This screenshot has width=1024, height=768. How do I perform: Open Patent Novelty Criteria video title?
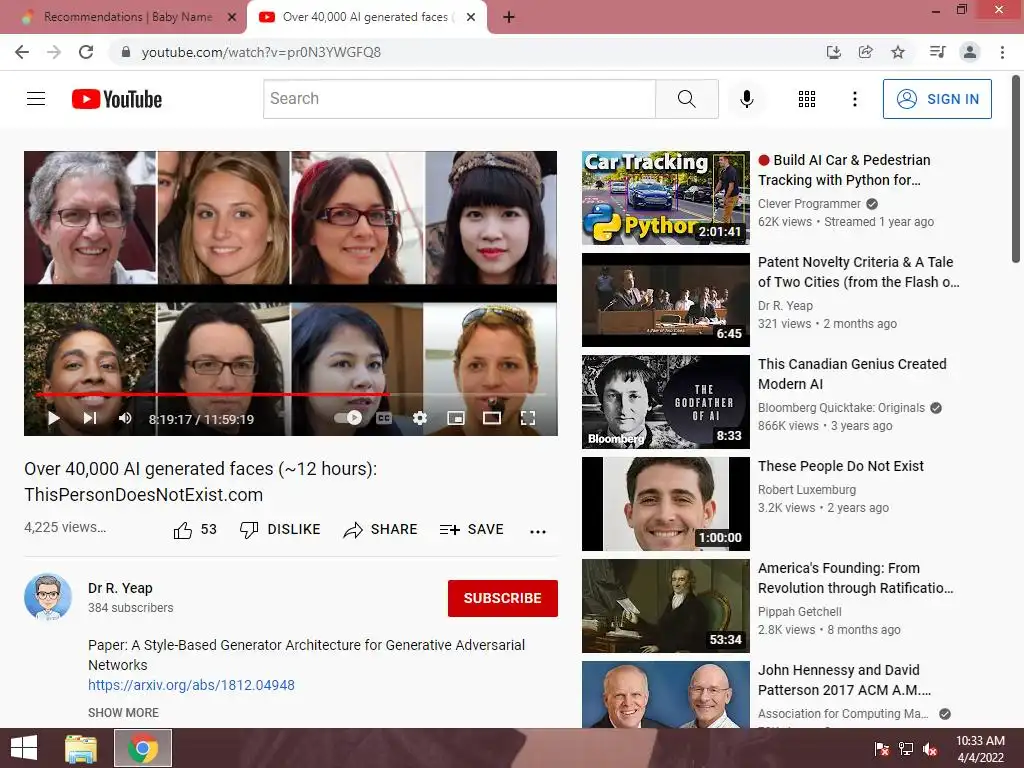point(858,272)
